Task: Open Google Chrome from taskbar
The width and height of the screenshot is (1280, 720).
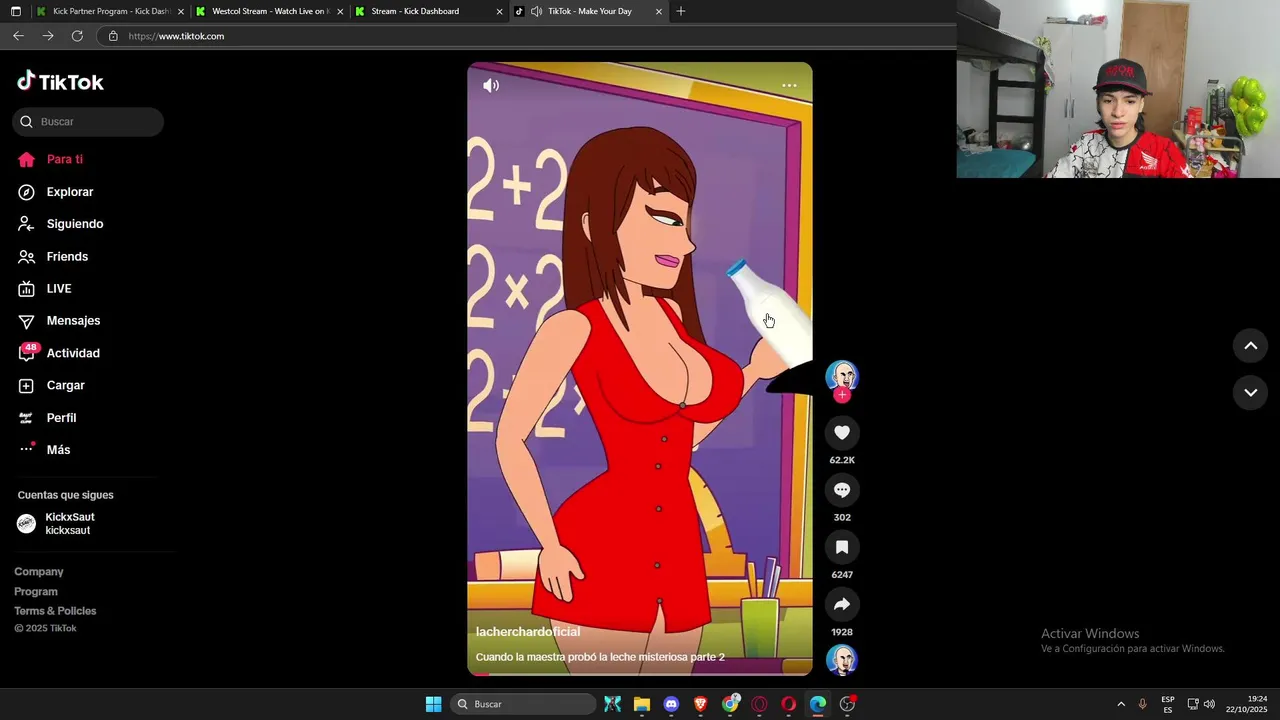Action: [730, 705]
